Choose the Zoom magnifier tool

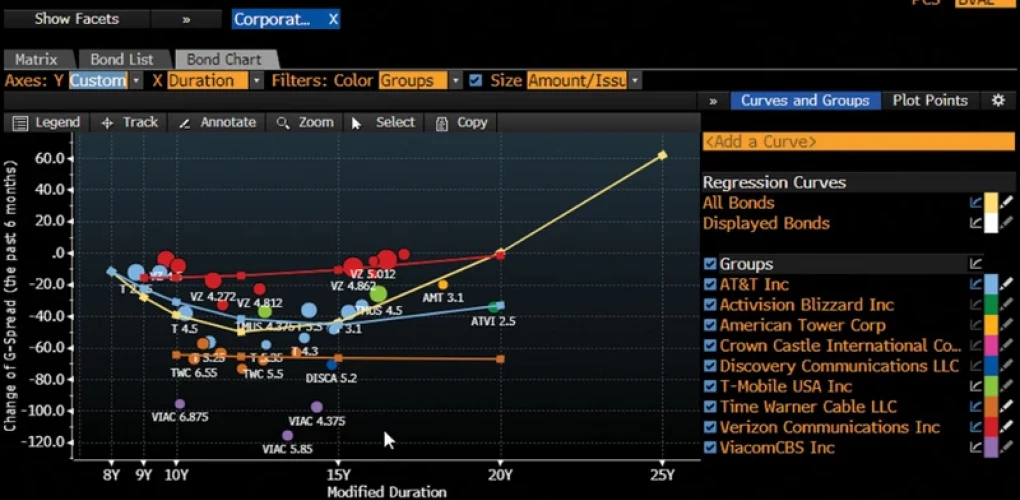pos(304,122)
